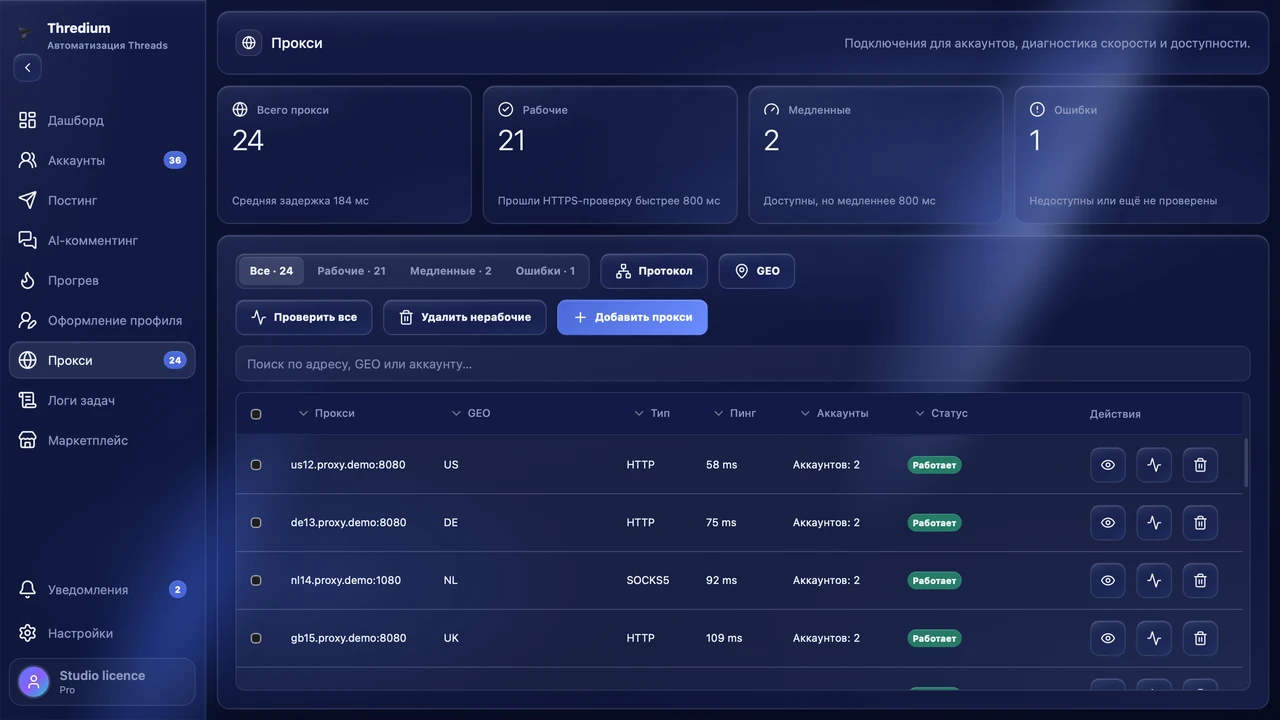
Task: Open the GEO filter dropdown
Action: 757,271
